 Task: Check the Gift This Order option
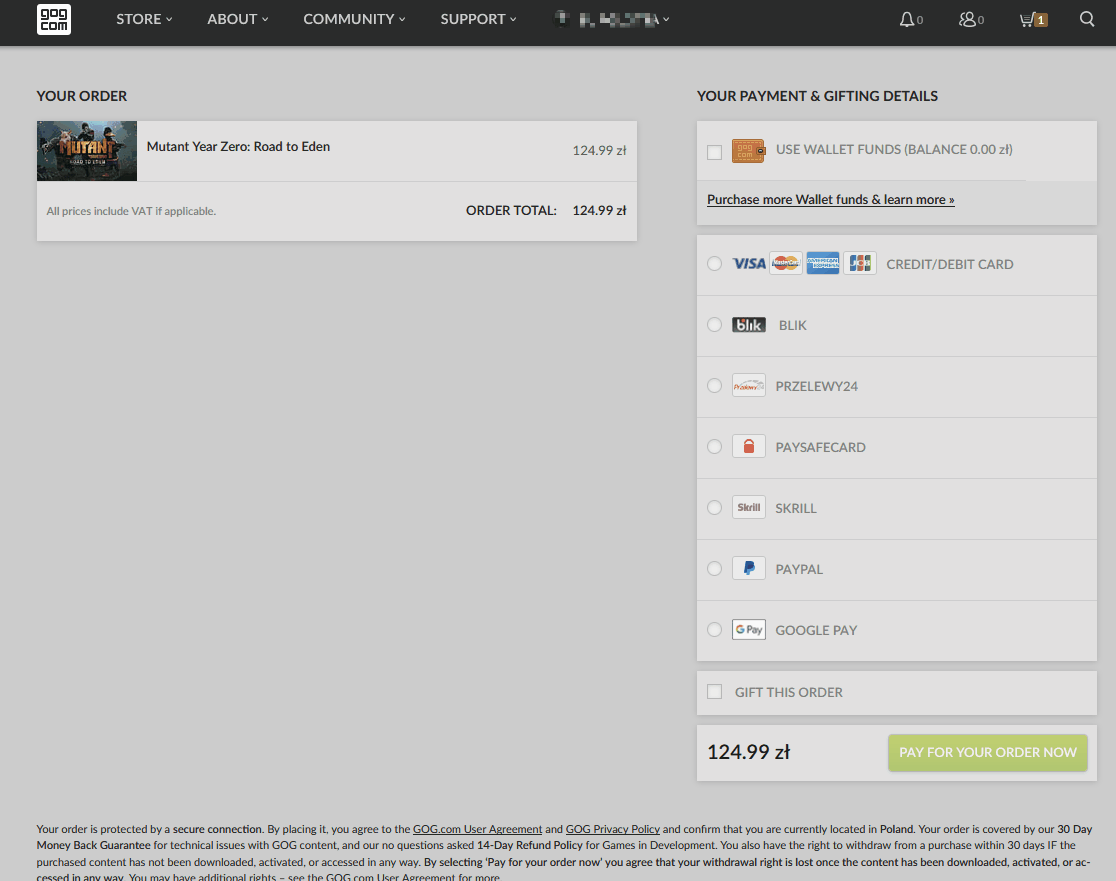tap(714, 691)
